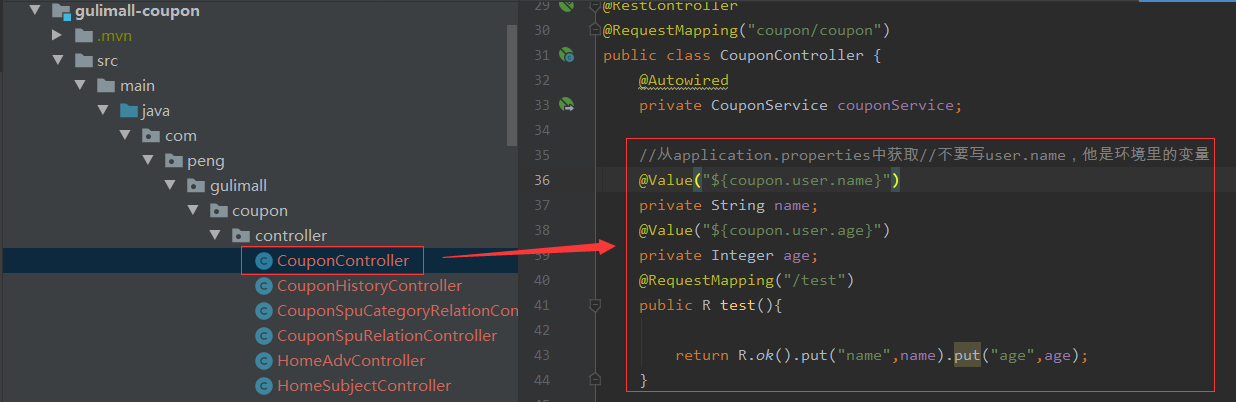Image resolution: width=1236 pixels, height=402 pixels.
Task: Select CouponHistoryController in the project tree
Action: 369,286
